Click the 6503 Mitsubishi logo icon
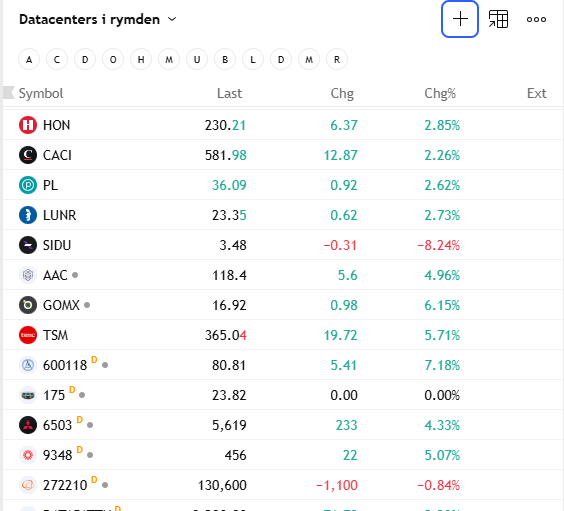 28,425
